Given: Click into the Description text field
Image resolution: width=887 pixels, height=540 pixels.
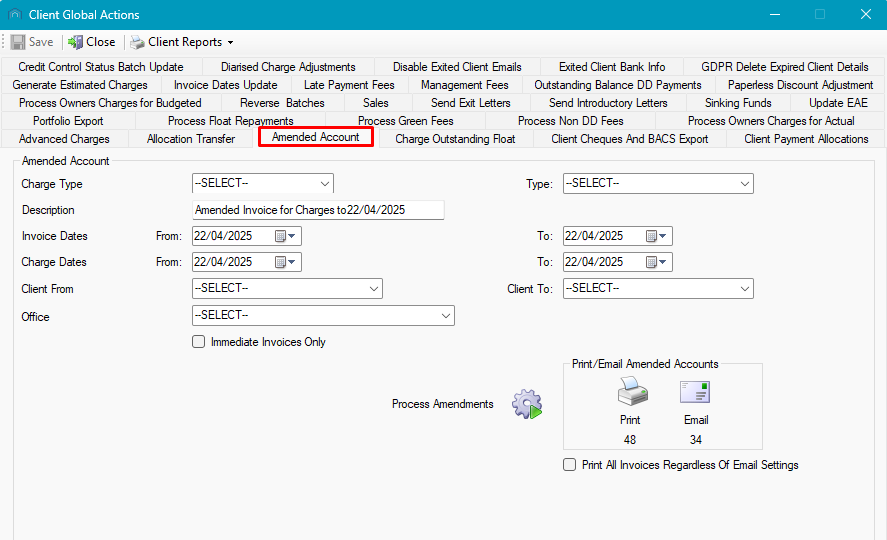Looking at the screenshot, I should pyautogui.click(x=317, y=210).
